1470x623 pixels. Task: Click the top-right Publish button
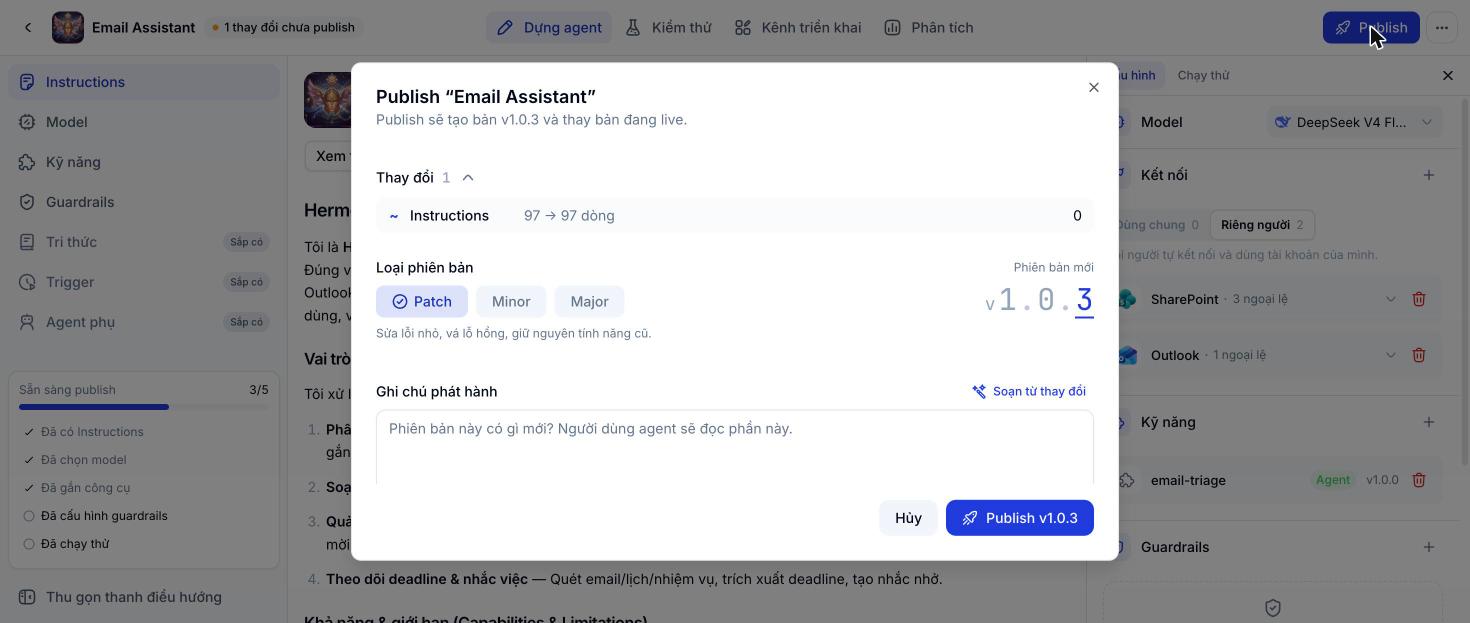pos(1370,27)
